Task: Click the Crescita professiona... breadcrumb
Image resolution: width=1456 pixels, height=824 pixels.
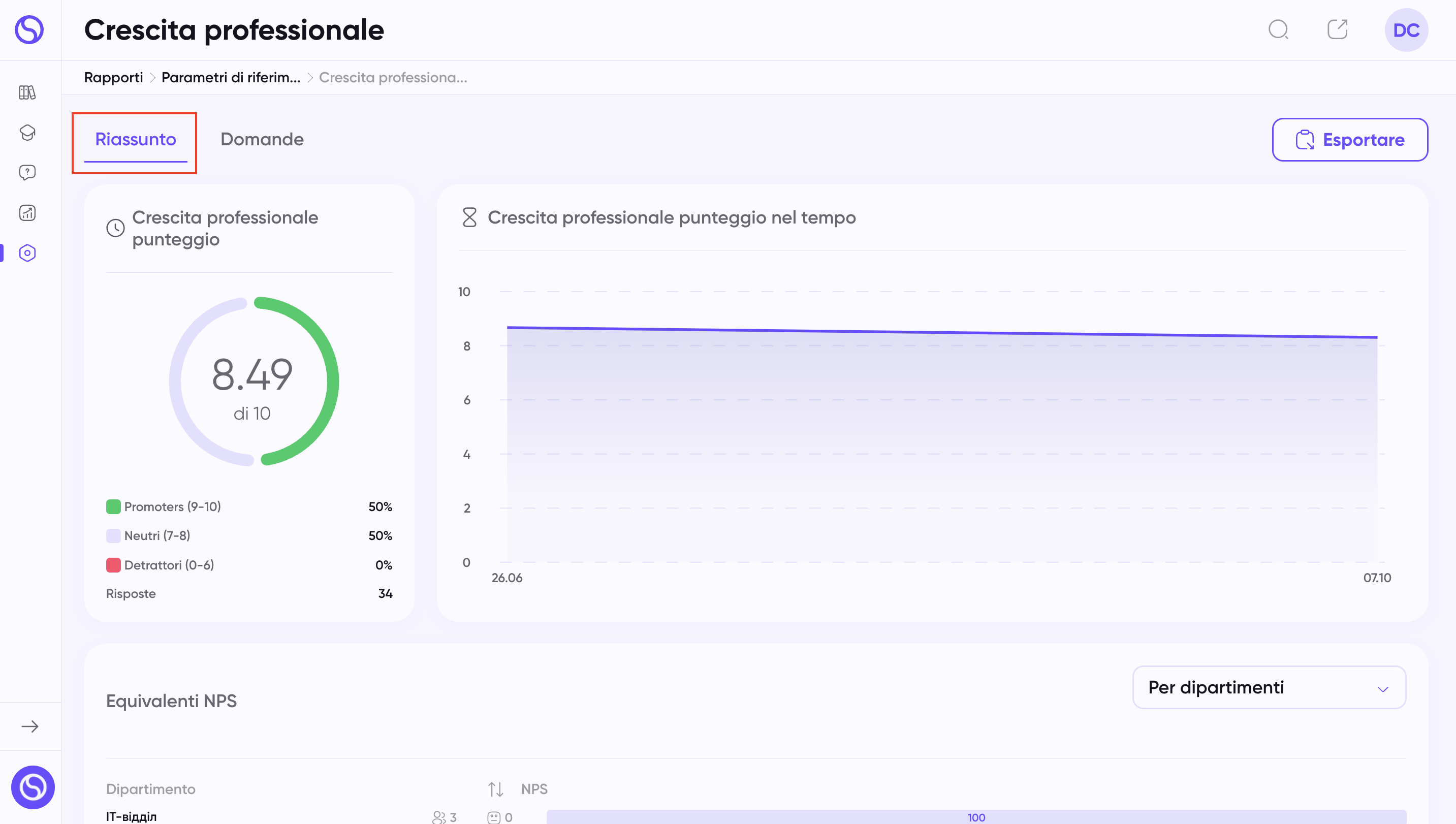Action: [393, 78]
